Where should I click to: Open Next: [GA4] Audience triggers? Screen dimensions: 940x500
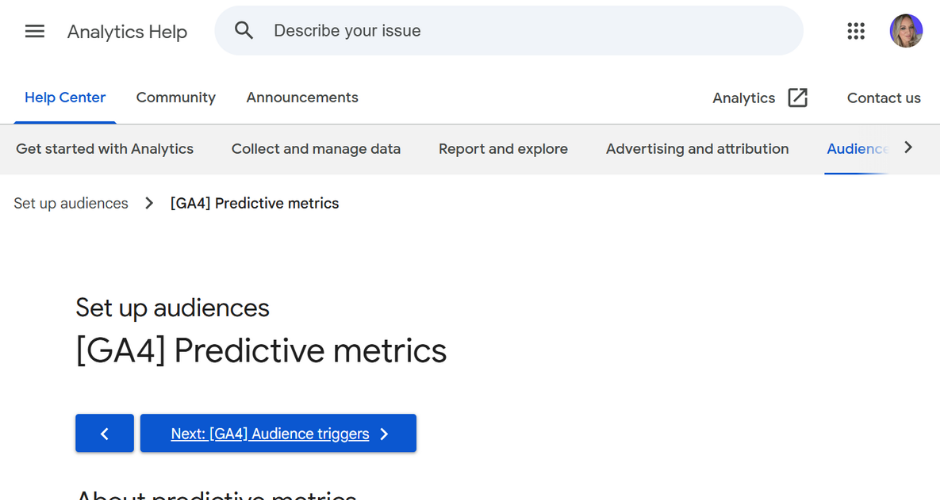[x=278, y=433]
